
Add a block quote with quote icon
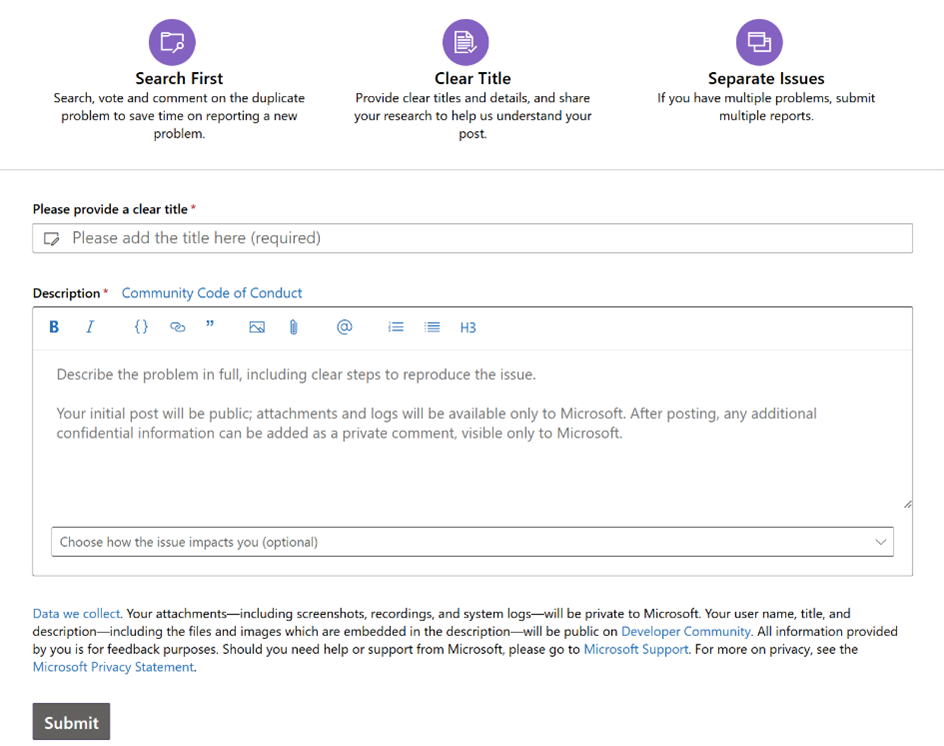coord(210,326)
